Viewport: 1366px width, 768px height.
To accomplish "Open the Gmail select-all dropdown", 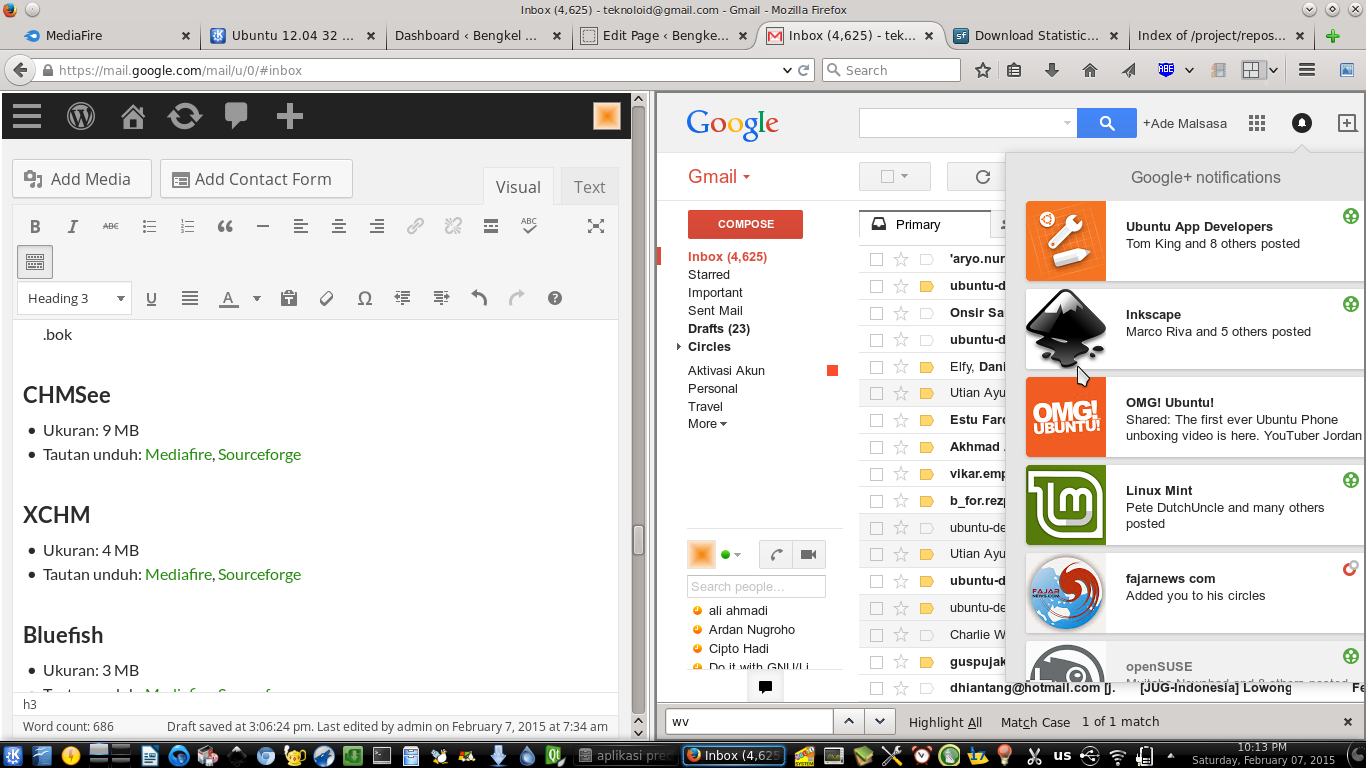I will [895, 177].
